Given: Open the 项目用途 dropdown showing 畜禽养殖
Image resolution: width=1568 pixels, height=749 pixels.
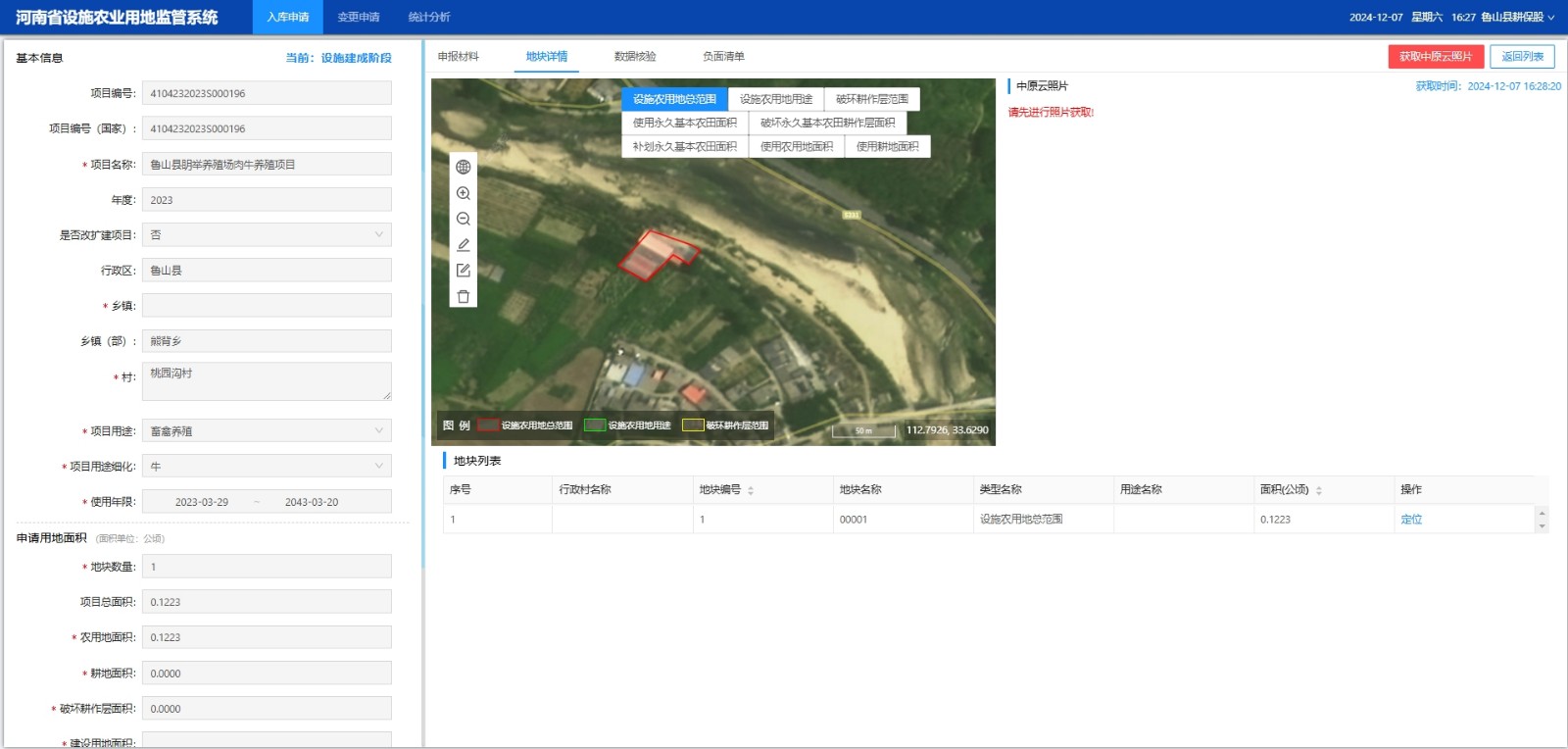Looking at the screenshot, I should 267,431.
